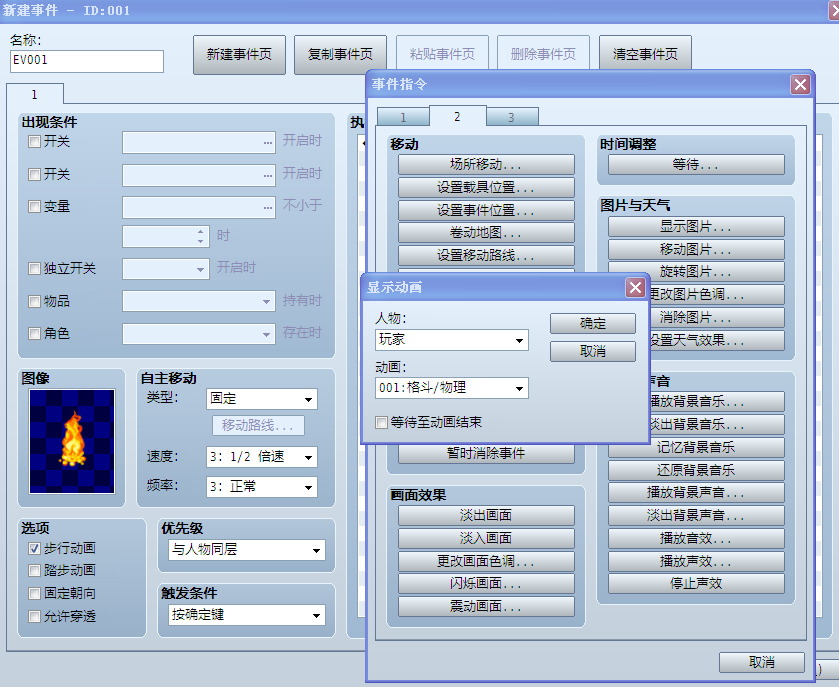Enable the 踏步动画 option

34,570
